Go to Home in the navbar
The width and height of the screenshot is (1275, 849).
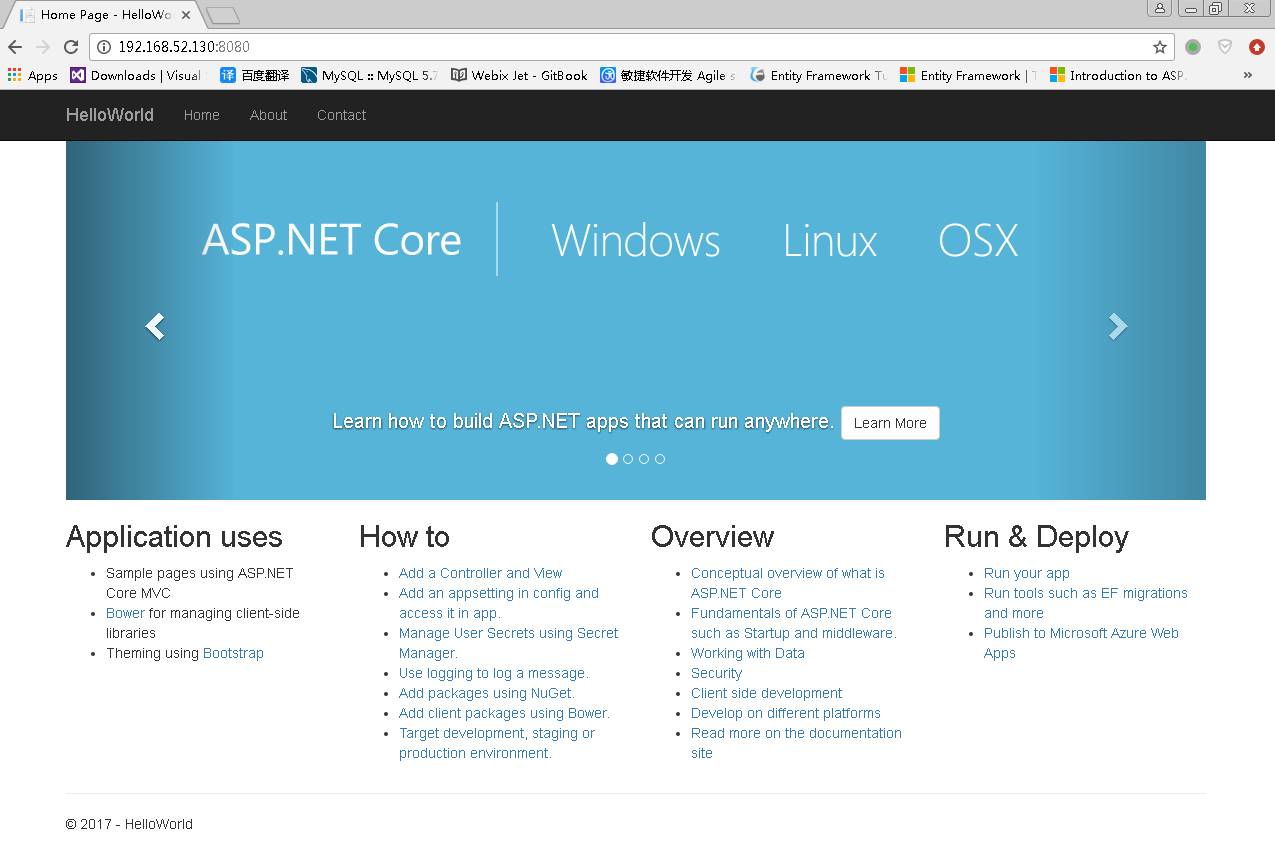click(x=201, y=115)
